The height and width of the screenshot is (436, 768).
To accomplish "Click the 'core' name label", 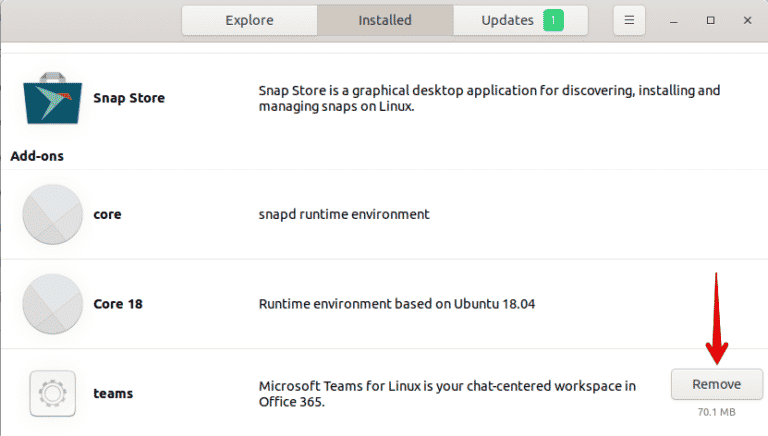I will [x=107, y=215].
